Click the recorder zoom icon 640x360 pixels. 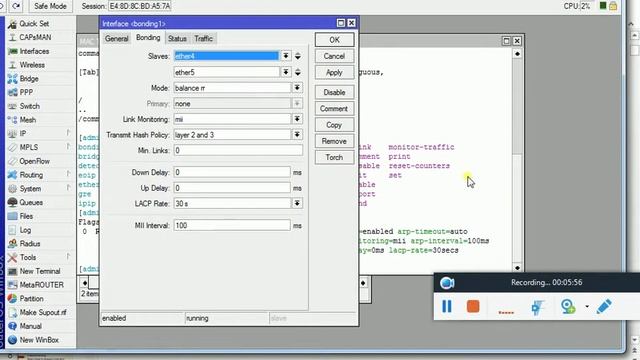(x=568, y=306)
